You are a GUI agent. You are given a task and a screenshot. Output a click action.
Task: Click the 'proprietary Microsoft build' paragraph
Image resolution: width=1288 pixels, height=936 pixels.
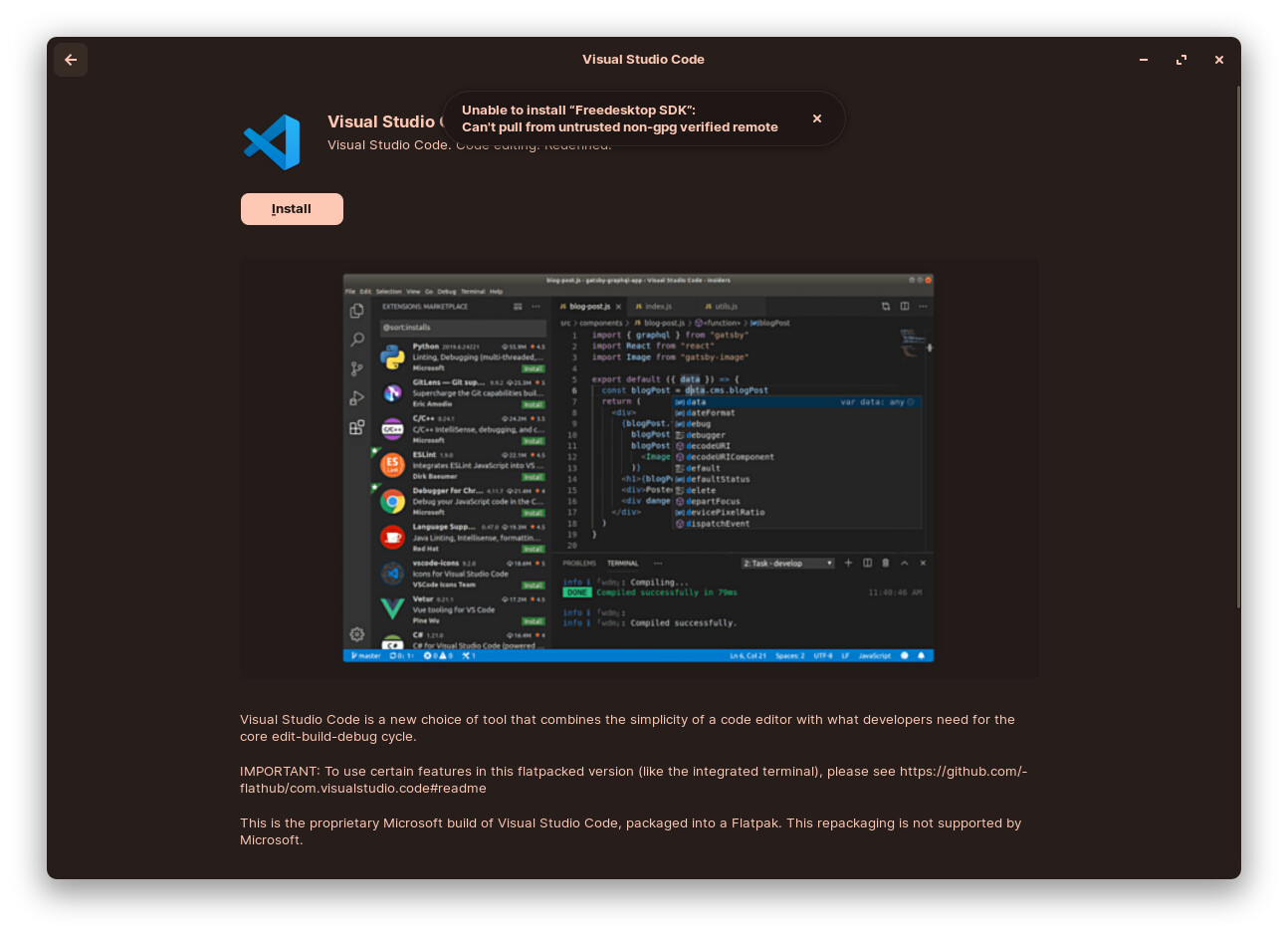pos(630,831)
